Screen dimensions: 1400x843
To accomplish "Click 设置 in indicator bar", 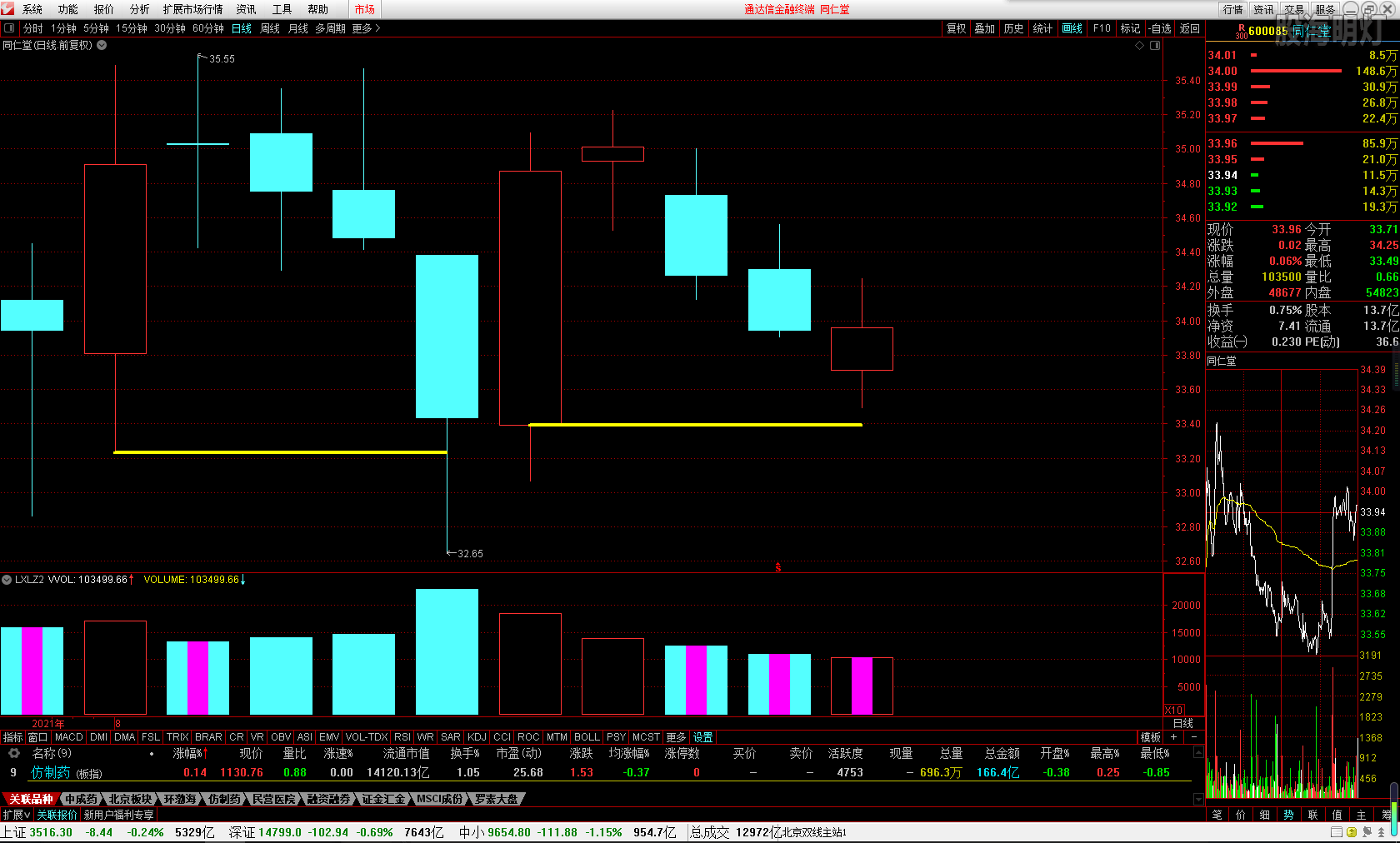I will coord(703,737).
